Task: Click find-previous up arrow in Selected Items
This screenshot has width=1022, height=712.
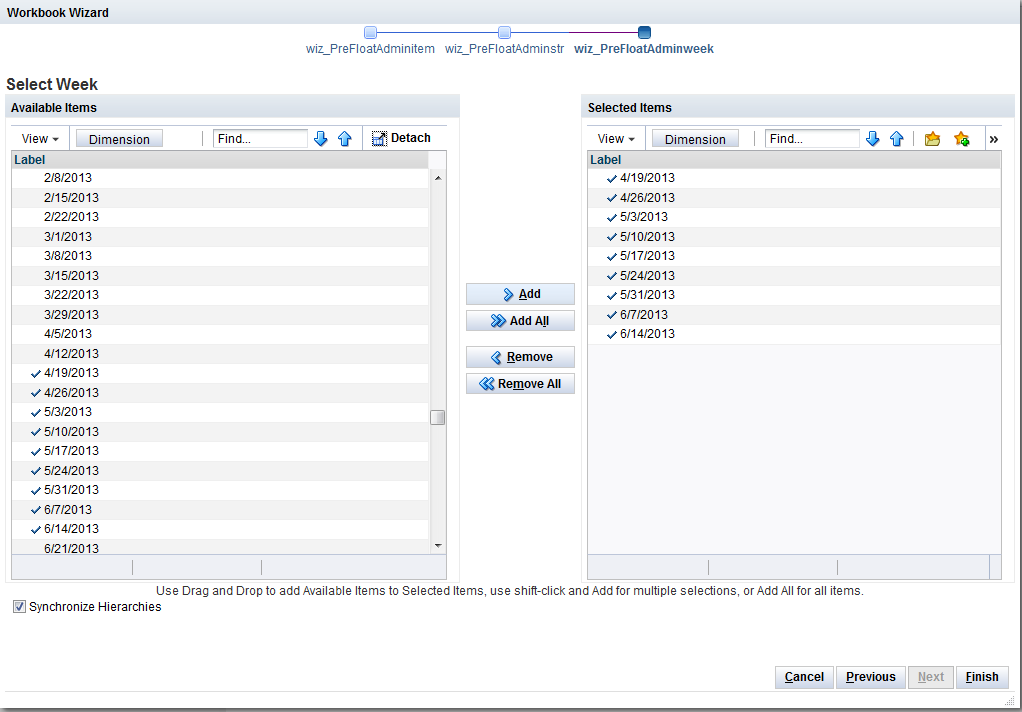Action: coord(897,138)
